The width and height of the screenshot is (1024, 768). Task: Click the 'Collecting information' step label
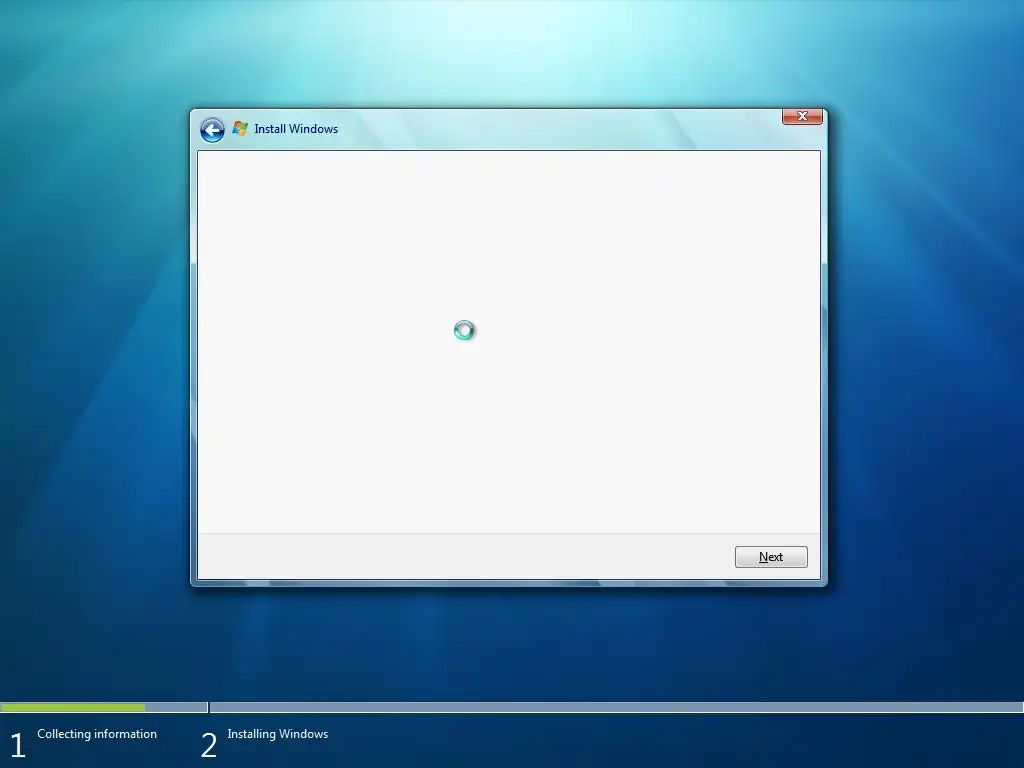[x=97, y=734]
